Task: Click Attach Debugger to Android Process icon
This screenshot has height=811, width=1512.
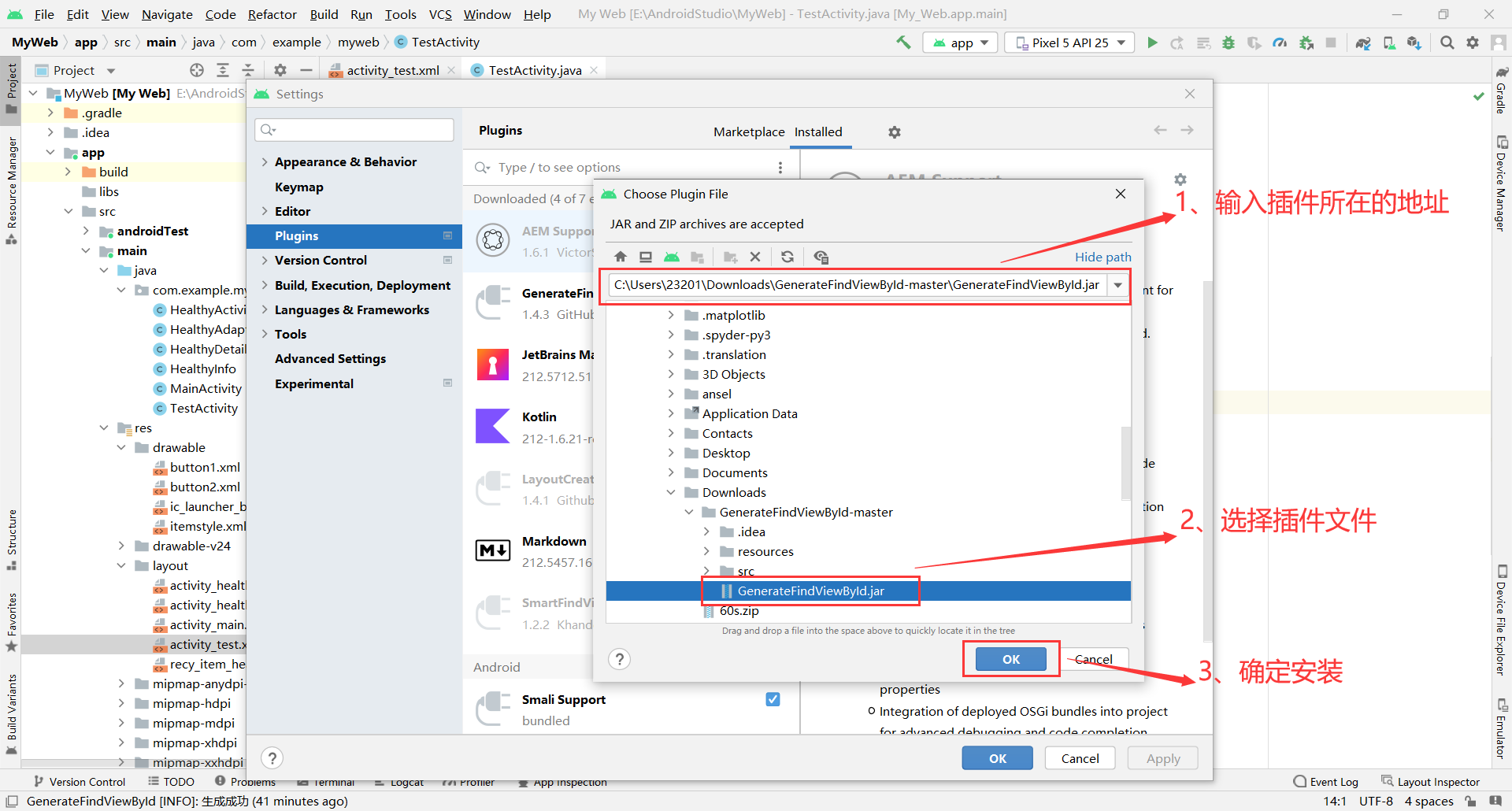Action: (x=1306, y=43)
